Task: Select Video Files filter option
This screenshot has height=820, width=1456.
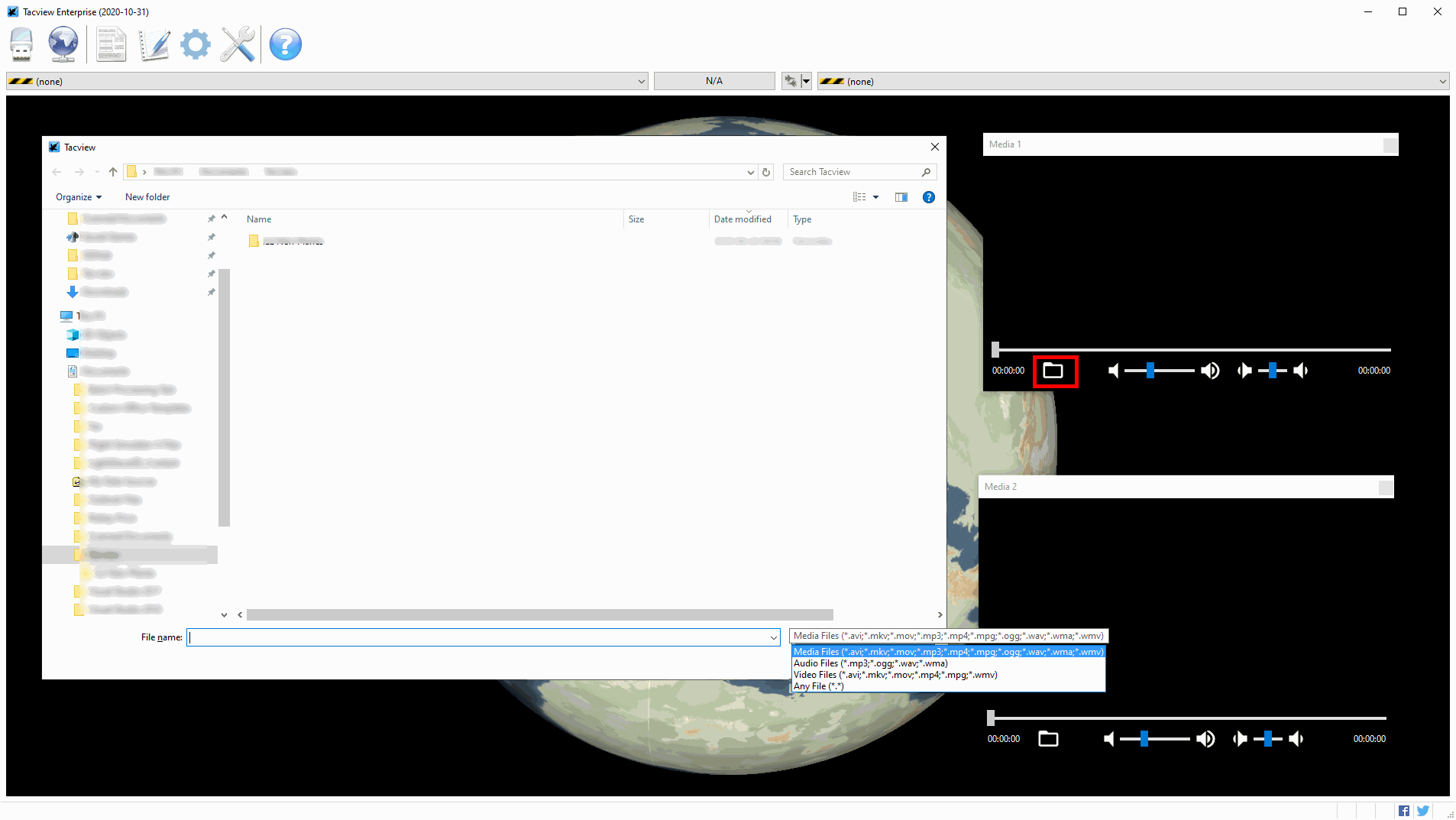Action: pyautogui.click(x=948, y=675)
